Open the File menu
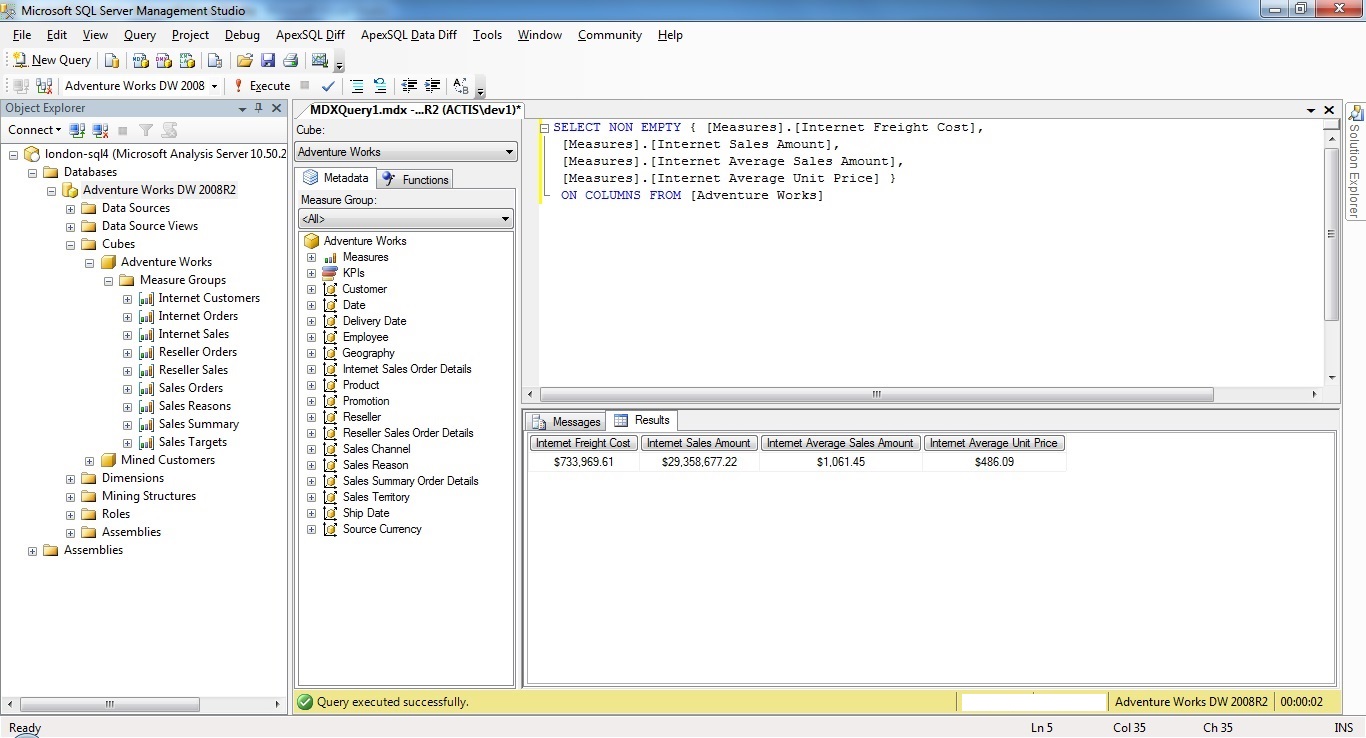 click(x=22, y=35)
